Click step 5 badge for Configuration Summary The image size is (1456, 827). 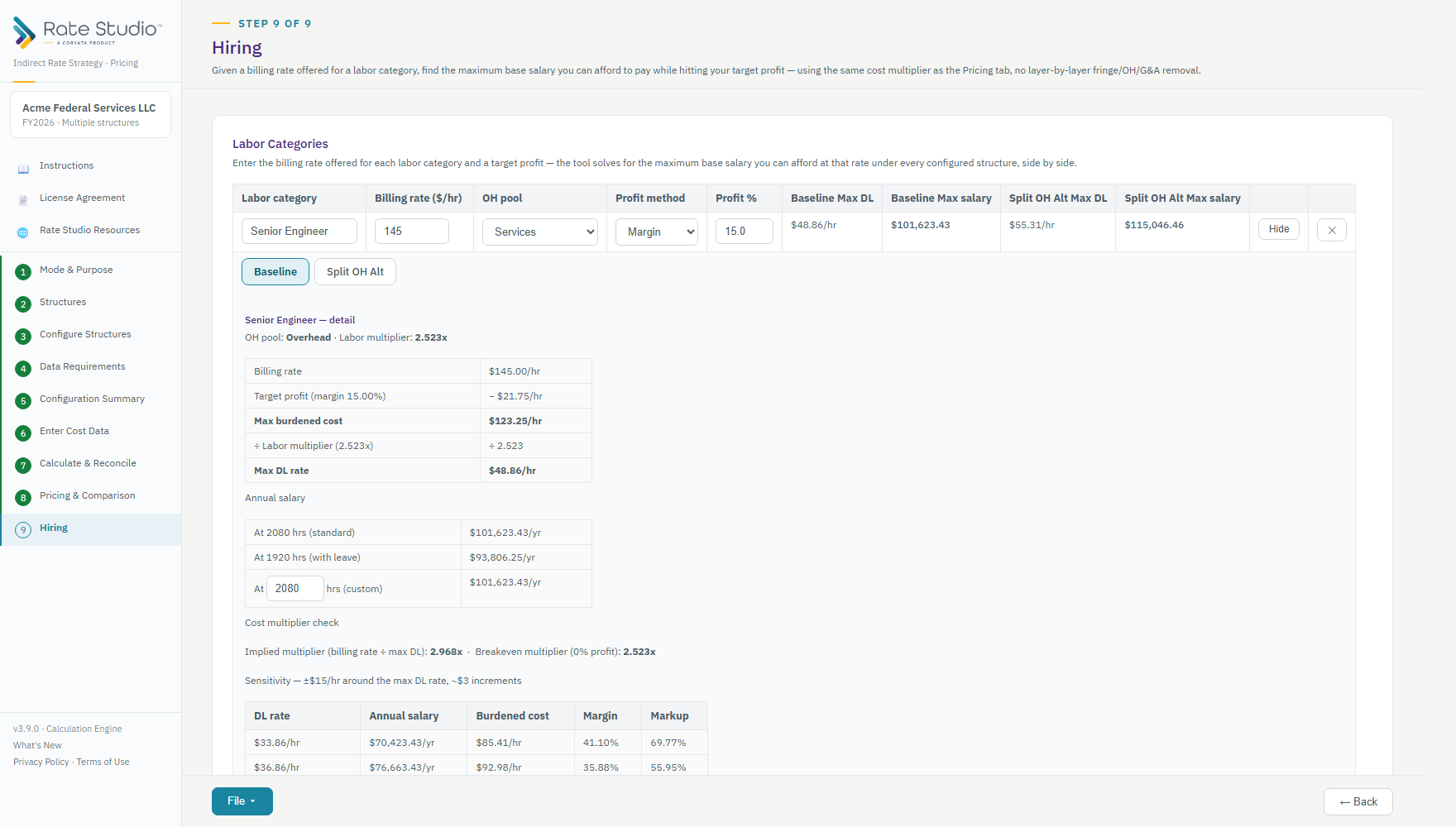click(x=23, y=401)
